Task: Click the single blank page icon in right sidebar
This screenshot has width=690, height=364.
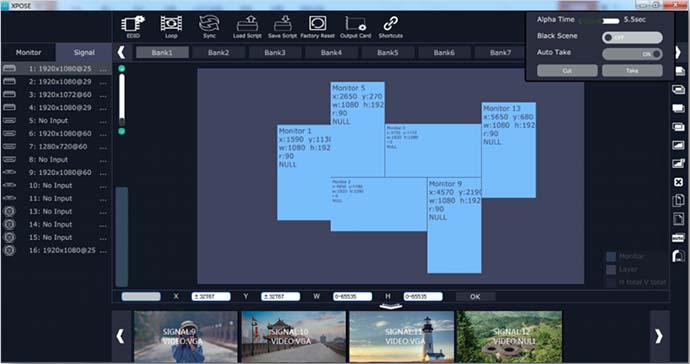Action: pos(678,219)
